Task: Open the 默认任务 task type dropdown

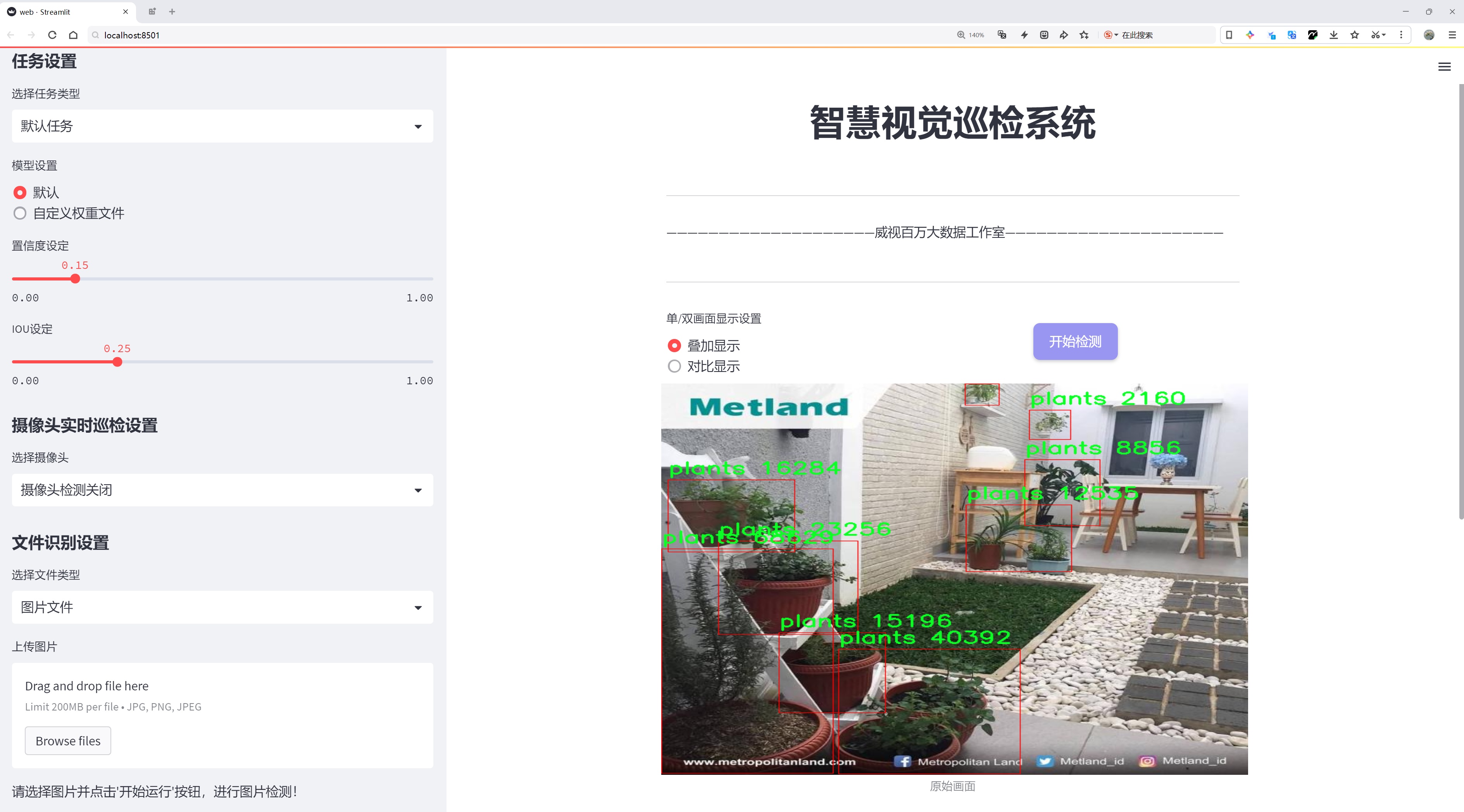Action: (x=222, y=126)
